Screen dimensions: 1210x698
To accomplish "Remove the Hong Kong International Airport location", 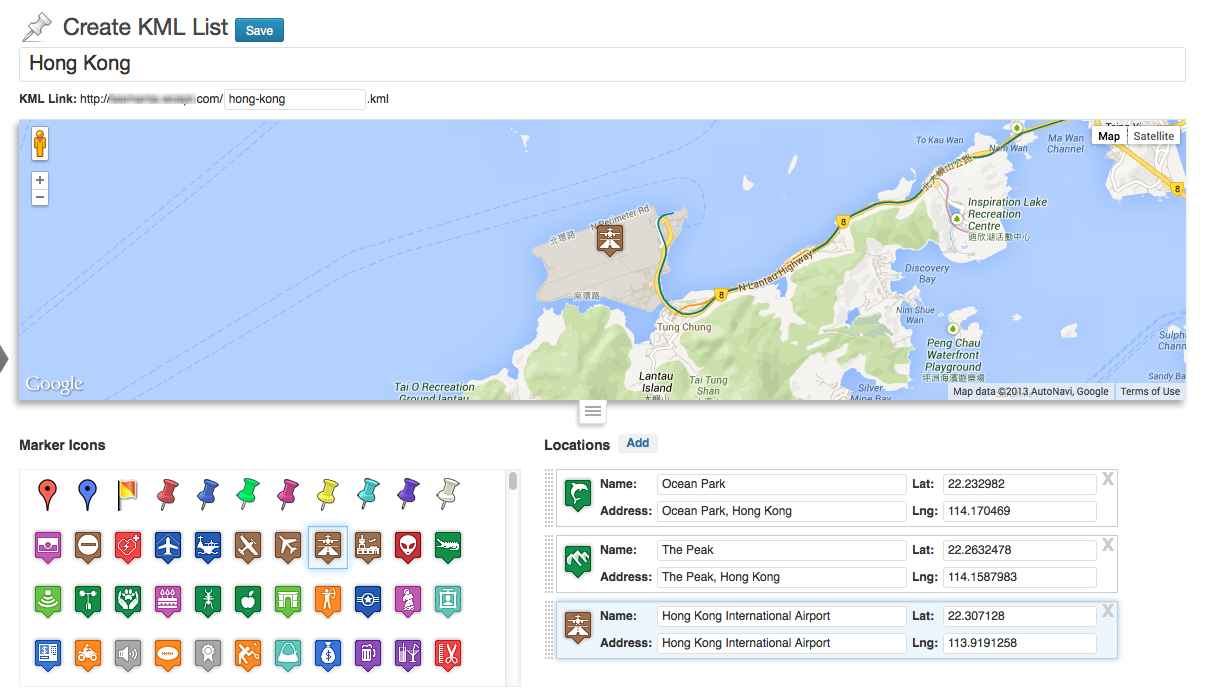I will pyautogui.click(x=1107, y=611).
